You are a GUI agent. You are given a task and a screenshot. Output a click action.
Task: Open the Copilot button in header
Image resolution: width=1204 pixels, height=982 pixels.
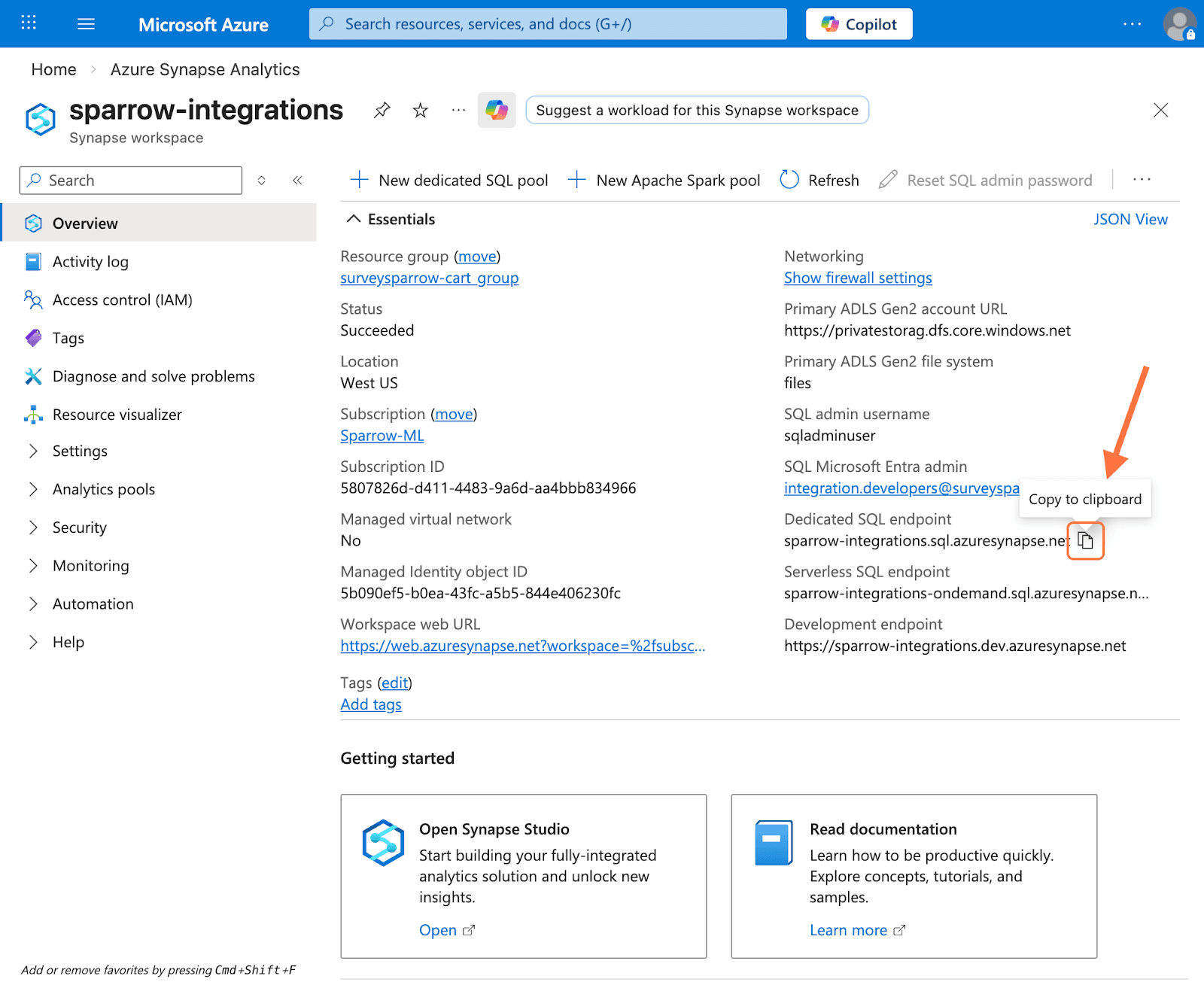pos(859,24)
